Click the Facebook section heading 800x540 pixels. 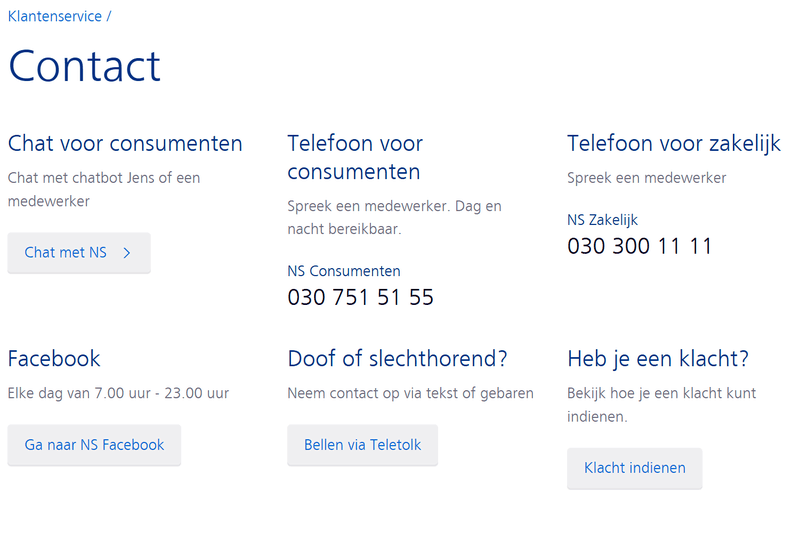[x=54, y=358]
